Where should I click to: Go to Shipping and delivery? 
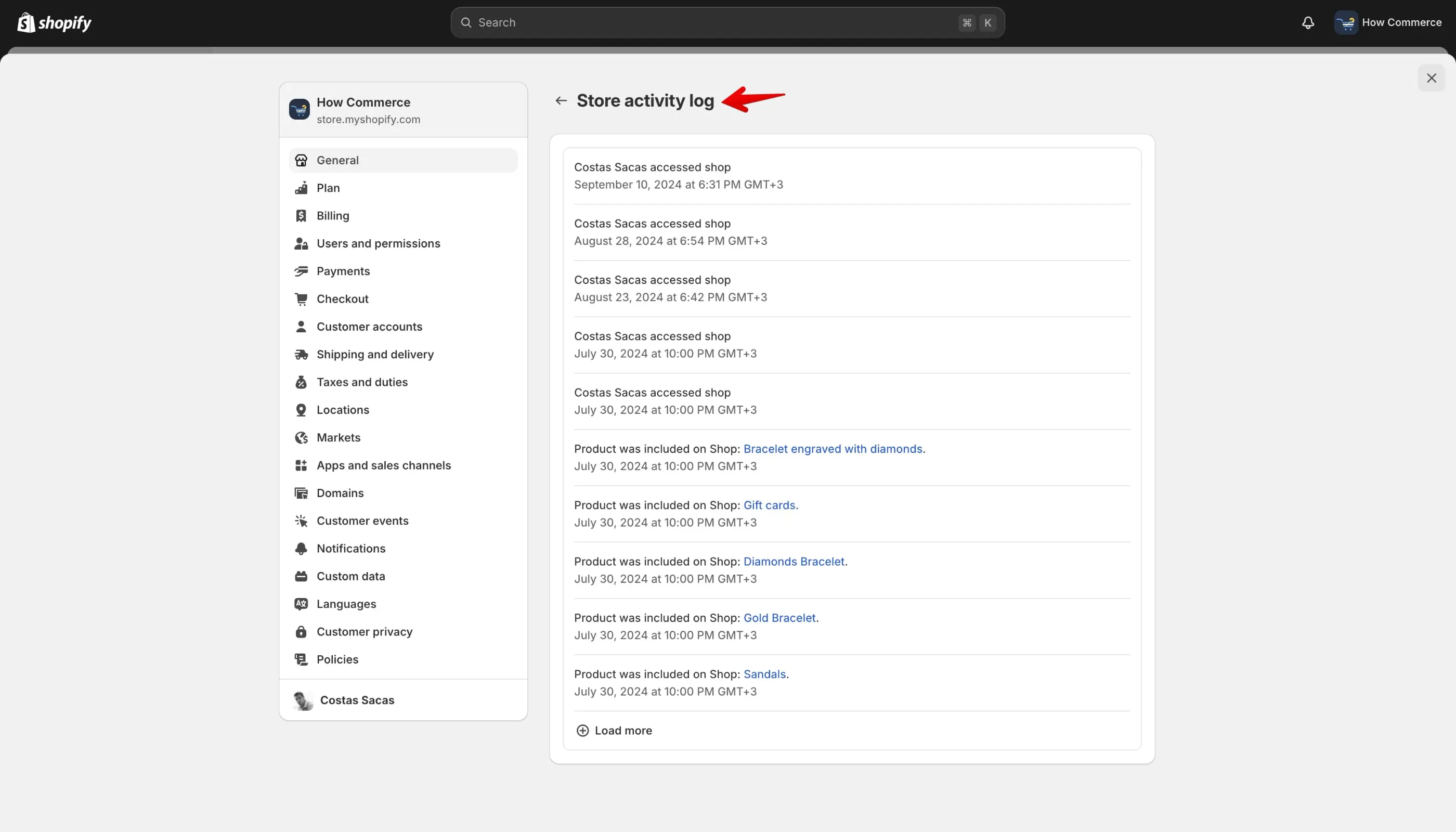click(404, 354)
